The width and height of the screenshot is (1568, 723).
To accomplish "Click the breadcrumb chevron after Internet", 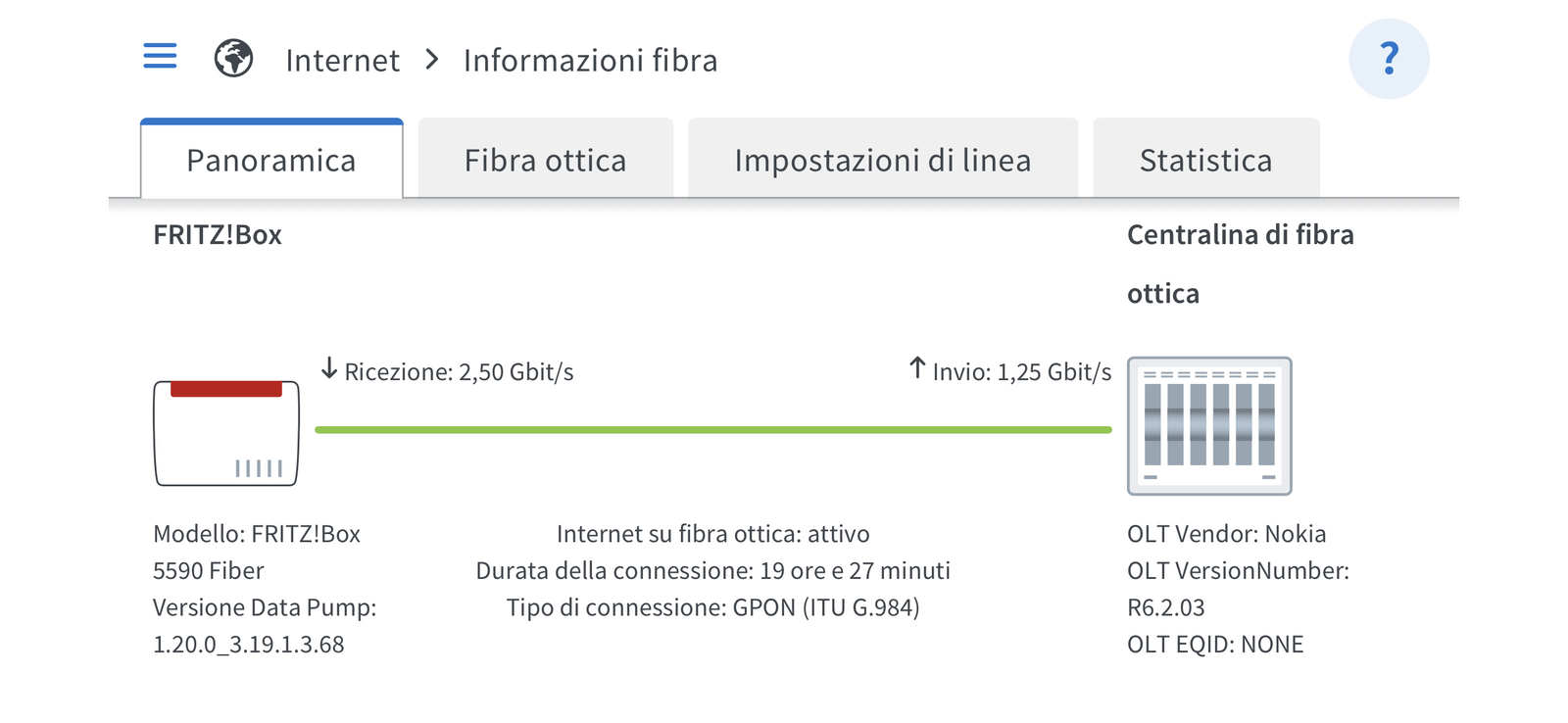I will click(432, 60).
